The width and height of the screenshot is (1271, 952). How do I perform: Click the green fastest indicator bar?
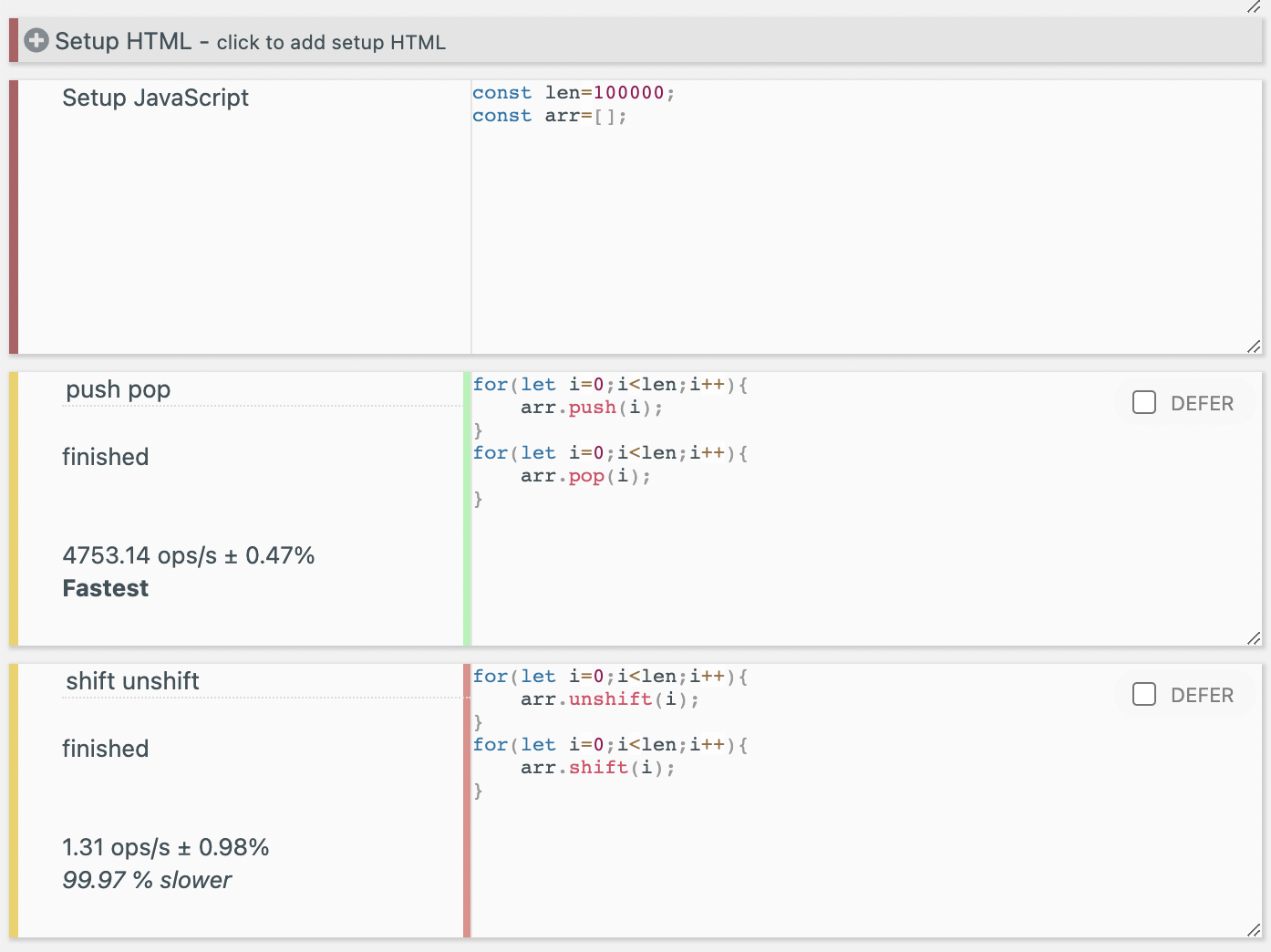pyautogui.click(x=467, y=509)
